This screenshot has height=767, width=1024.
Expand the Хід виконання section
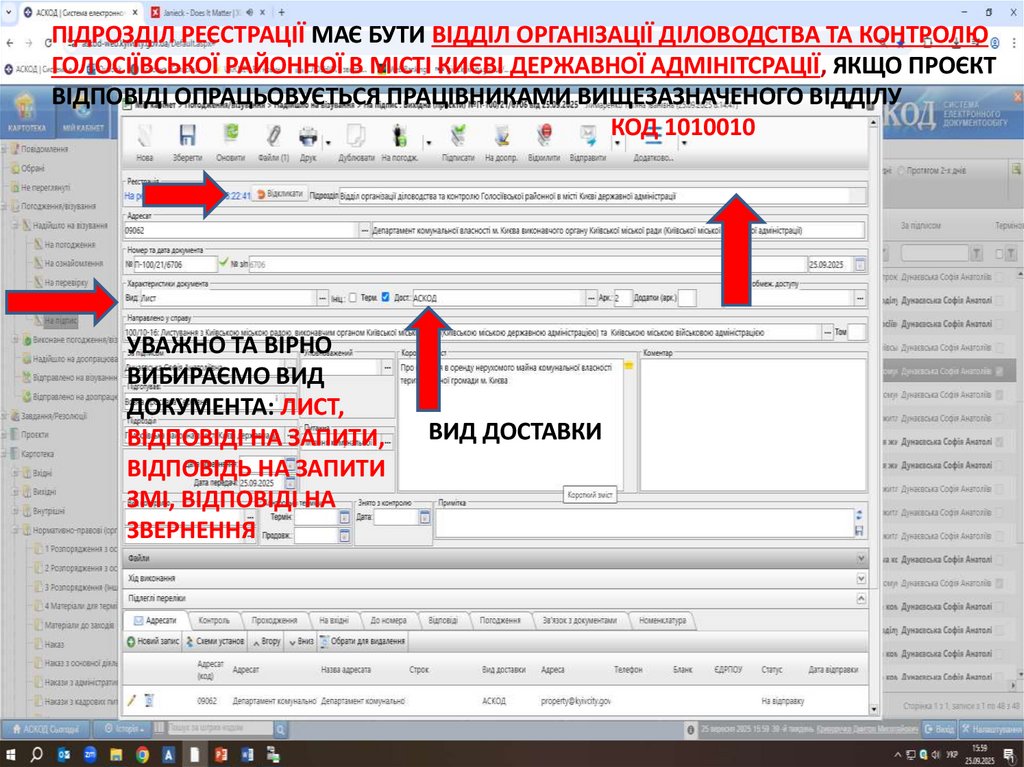tap(861, 578)
